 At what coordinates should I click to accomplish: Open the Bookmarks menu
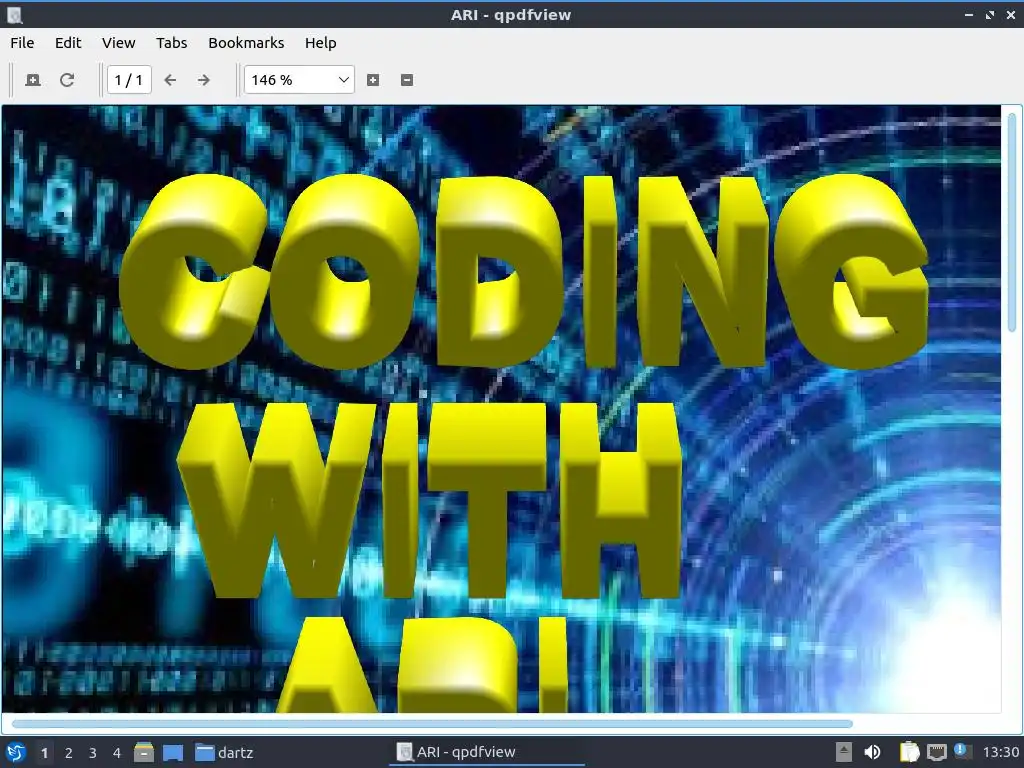[246, 42]
